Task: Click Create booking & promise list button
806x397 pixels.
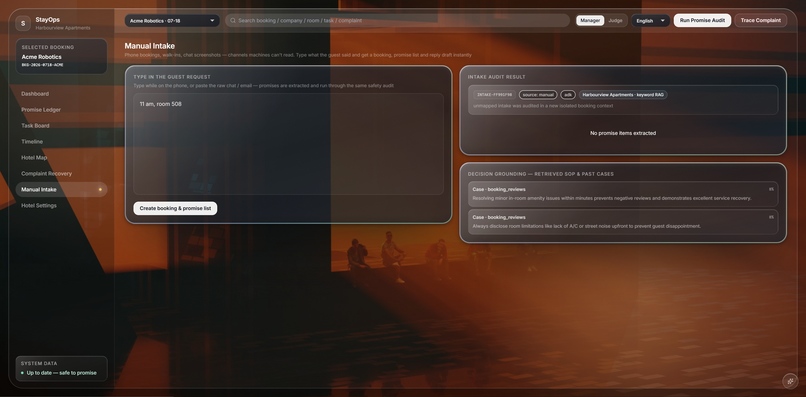Action: (175, 208)
